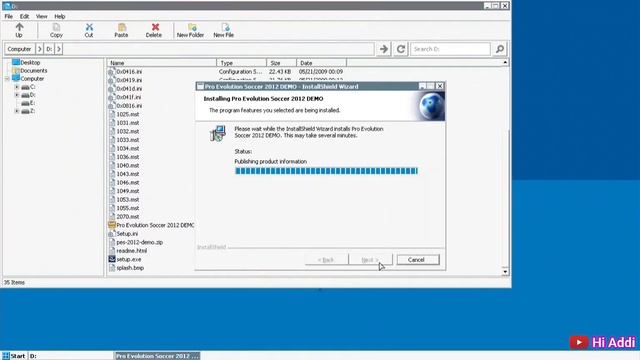Select the Desktop icon in sidebar
The width and height of the screenshot is (640, 360).
pos(16,62)
